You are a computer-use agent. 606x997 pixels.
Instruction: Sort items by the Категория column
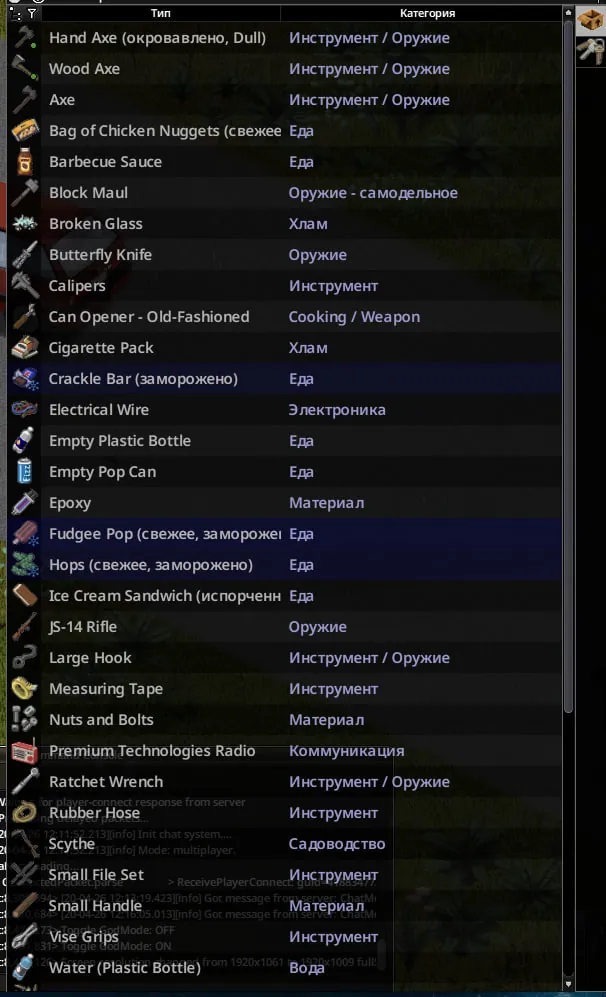coord(427,14)
